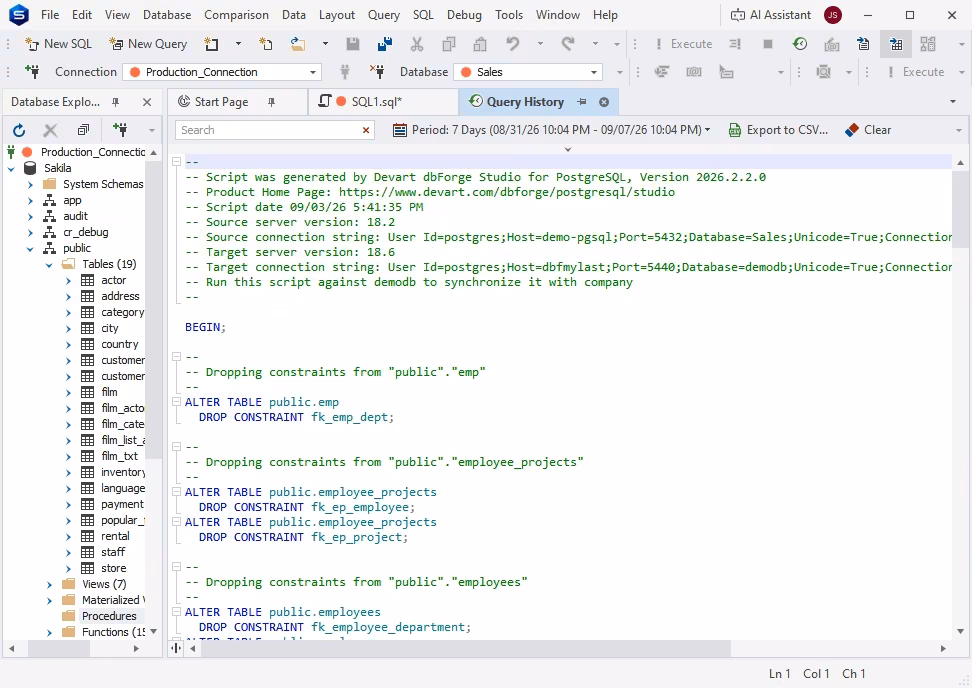Open the Database menu
This screenshot has width=972, height=688.
click(167, 15)
